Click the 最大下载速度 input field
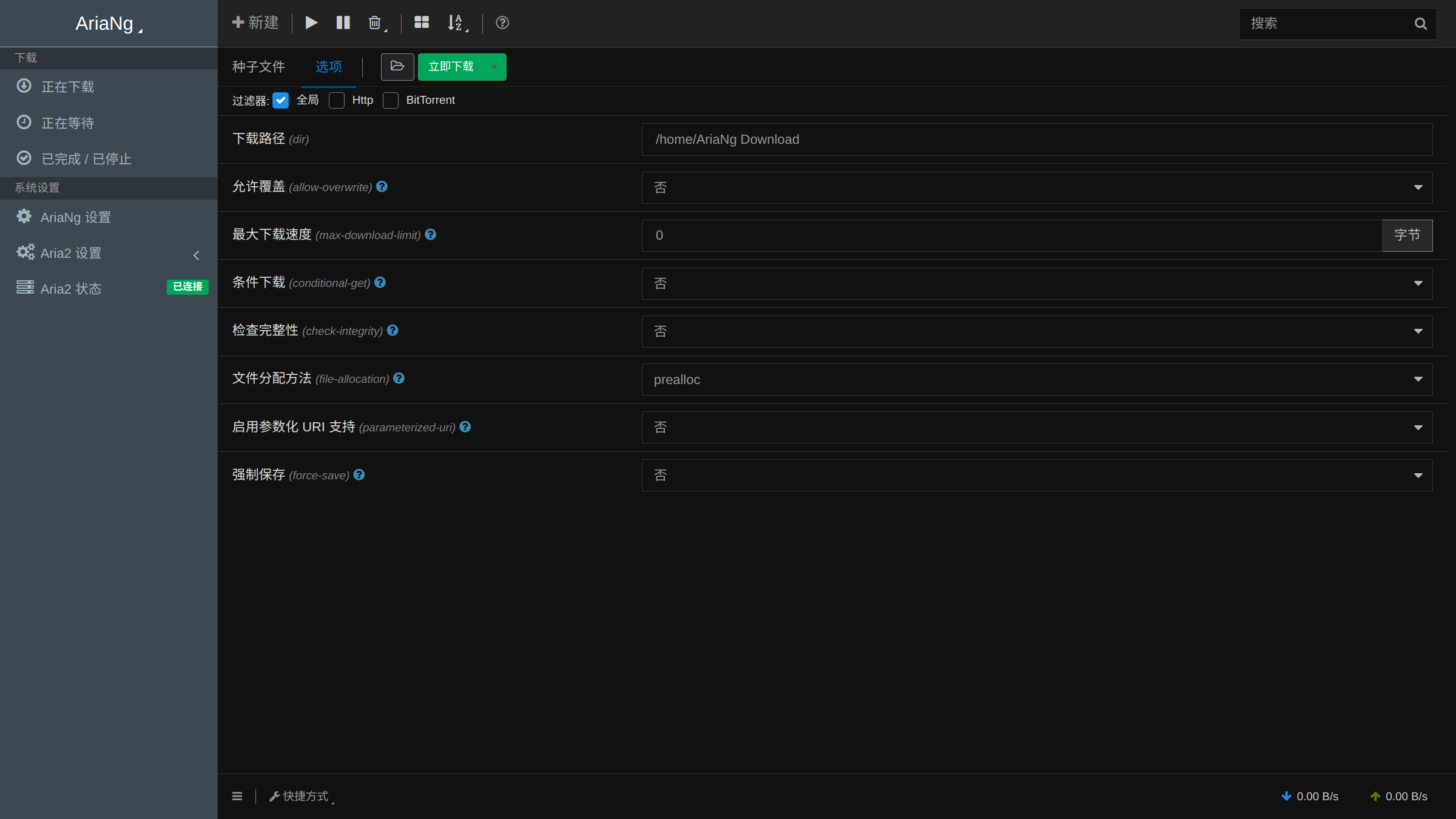The width and height of the screenshot is (1456, 819). 1011,235
